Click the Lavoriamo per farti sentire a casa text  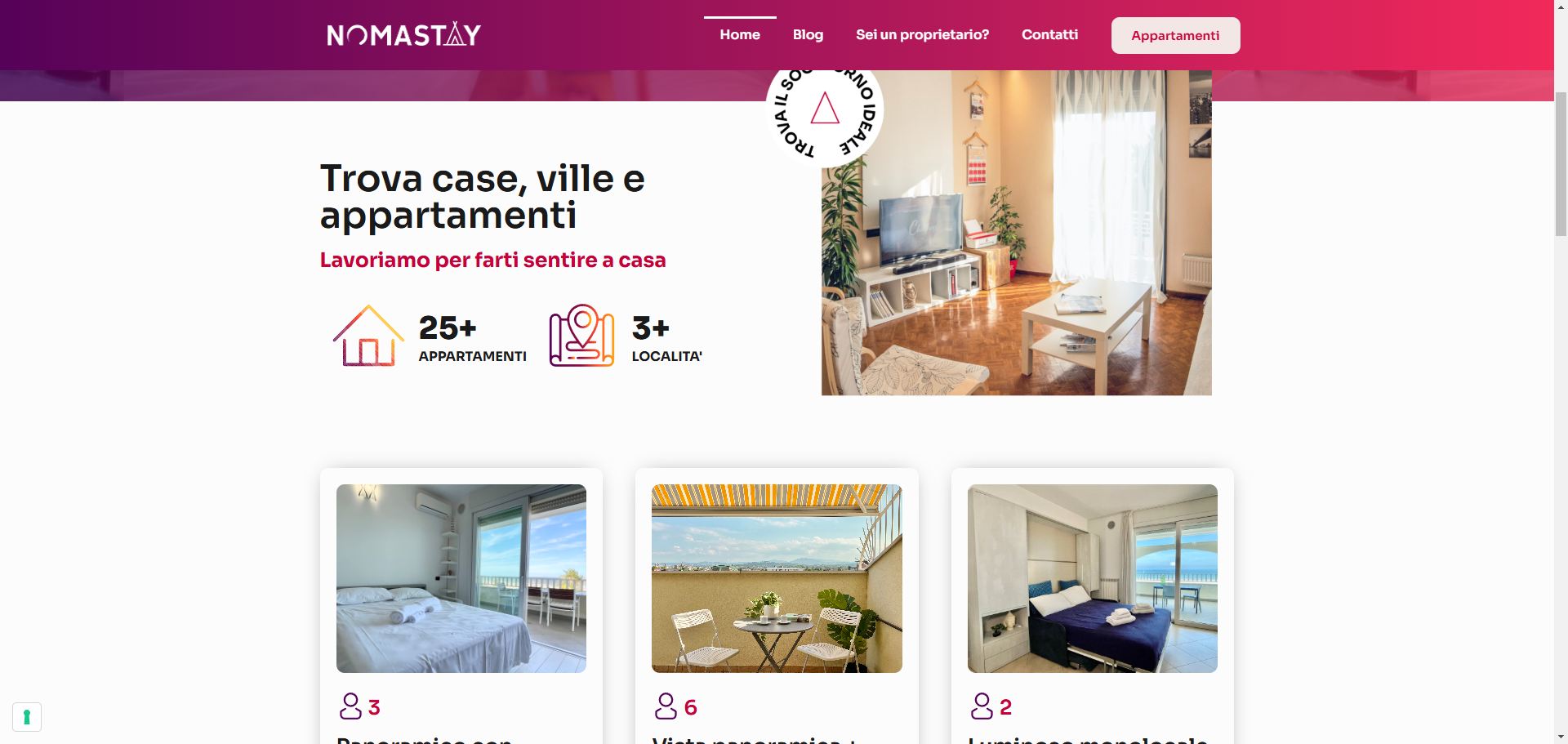click(x=492, y=260)
